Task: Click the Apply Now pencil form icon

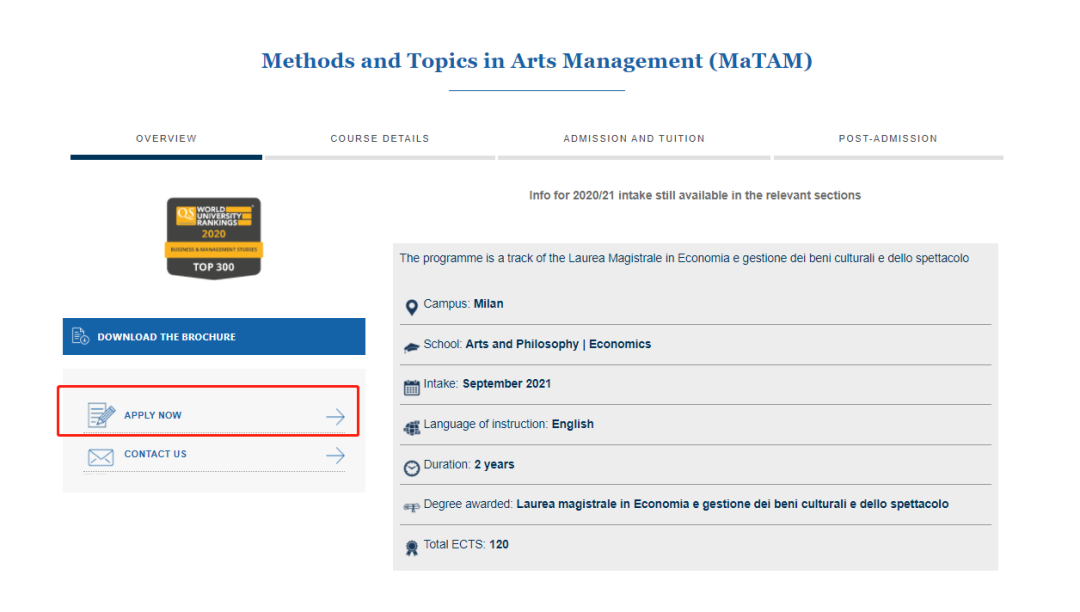Action: (x=101, y=415)
